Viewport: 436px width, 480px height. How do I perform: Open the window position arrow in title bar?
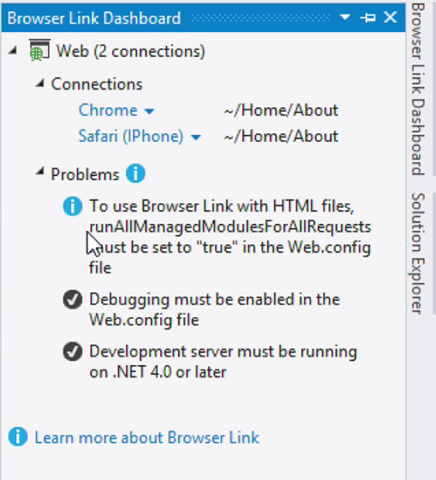(x=345, y=17)
